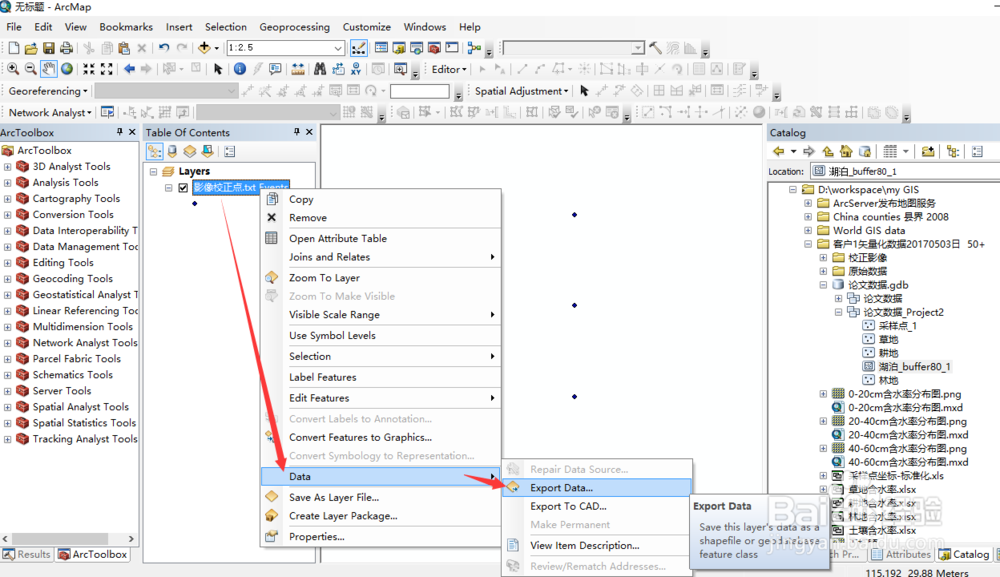
Task: Switch TOC to List By Selection
Action: click(207, 151)
